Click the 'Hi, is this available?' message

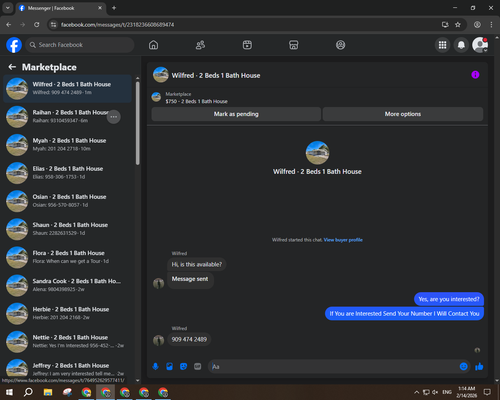pos(196,265)
